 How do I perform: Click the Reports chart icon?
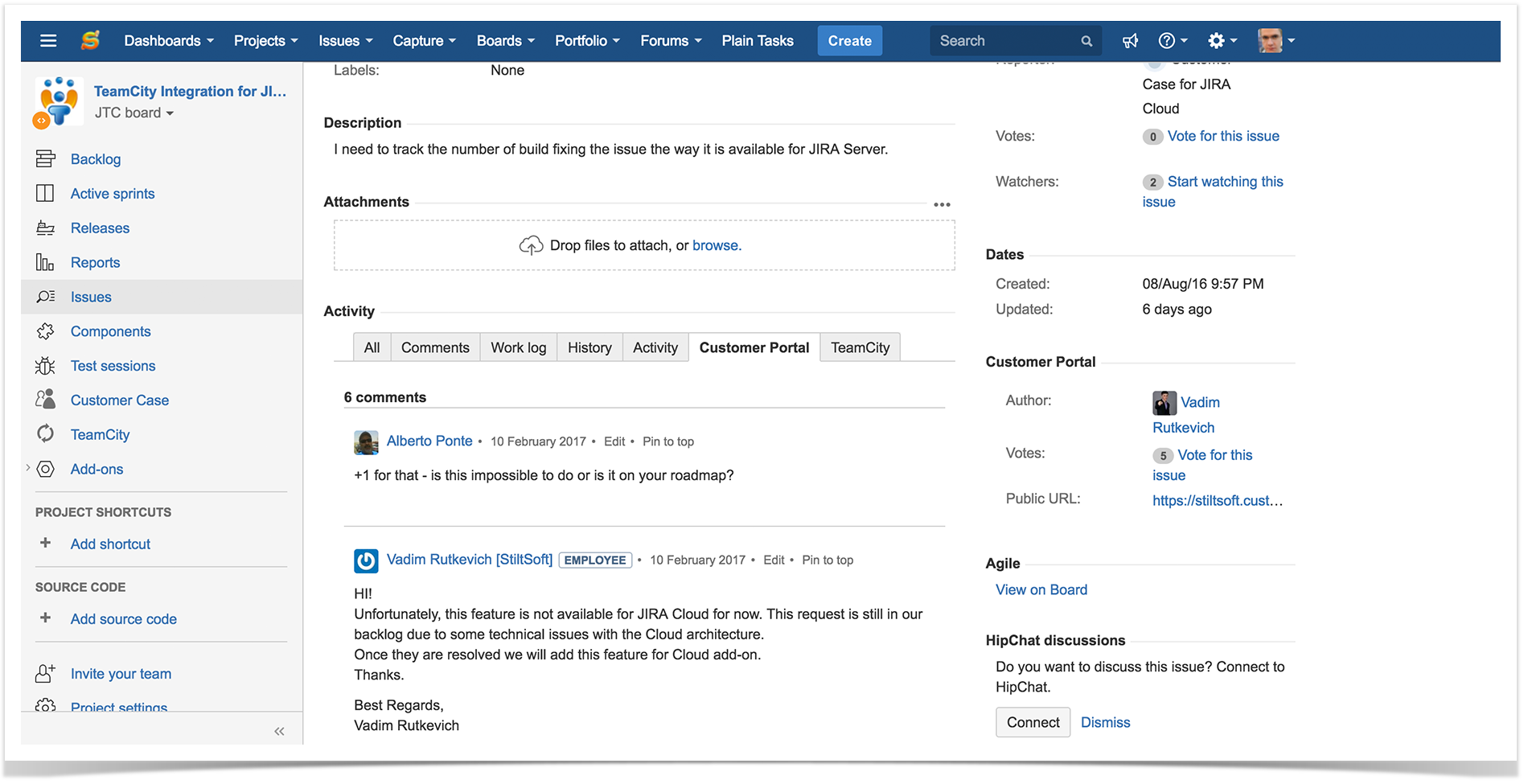click(x=46, y=263)
